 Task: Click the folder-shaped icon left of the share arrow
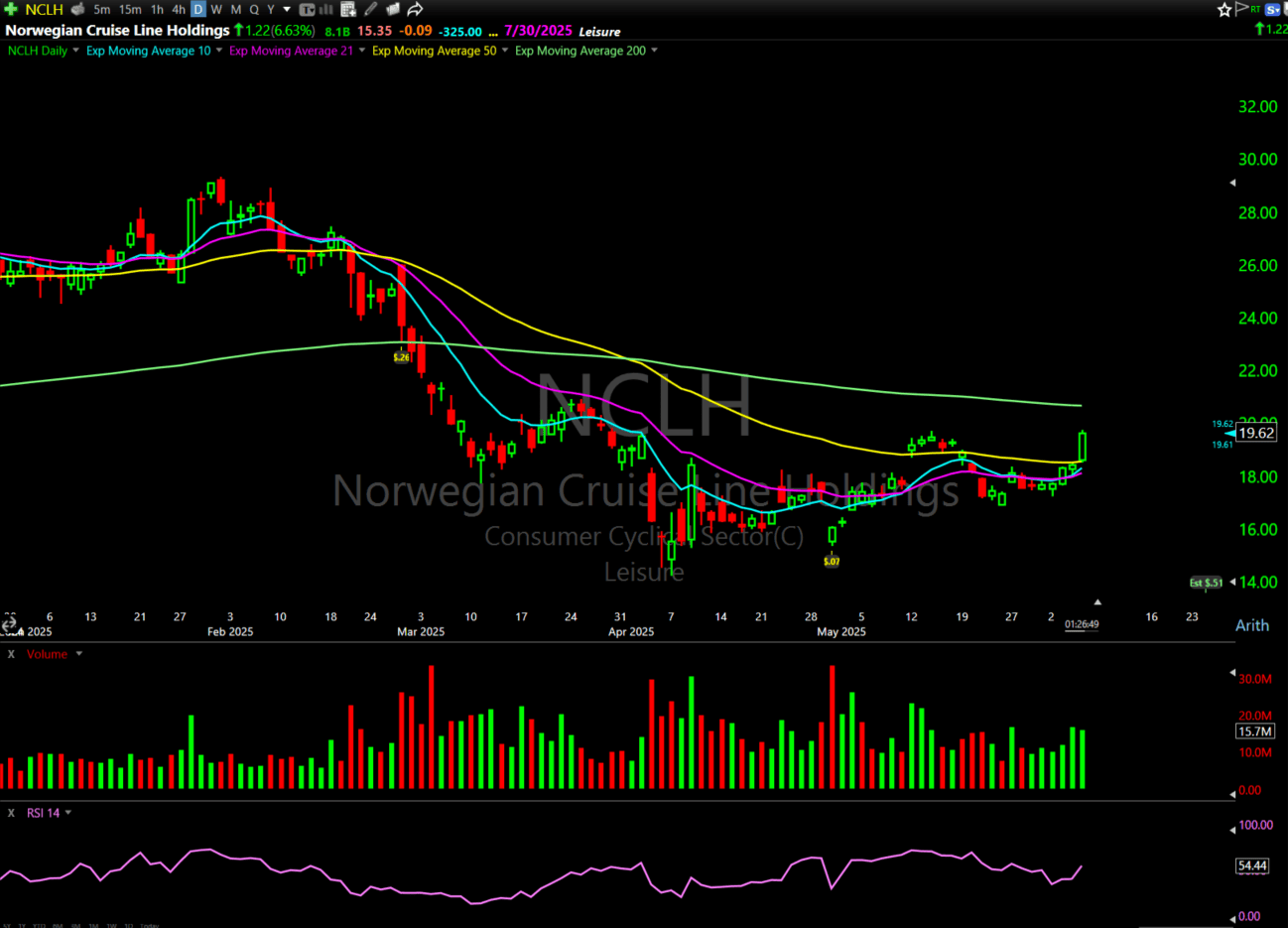click(x=393, y=9)
